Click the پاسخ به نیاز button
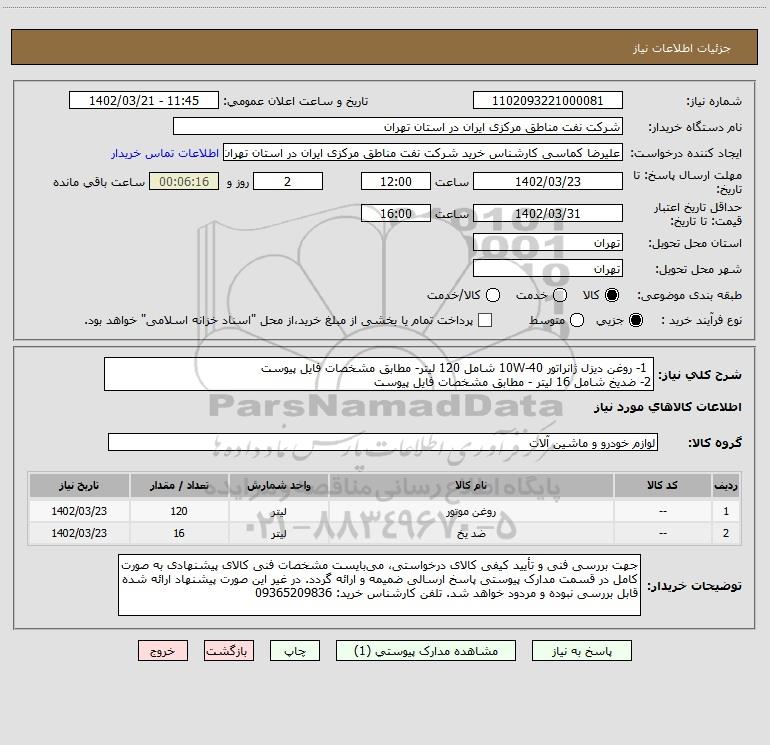 click(581, 651)
